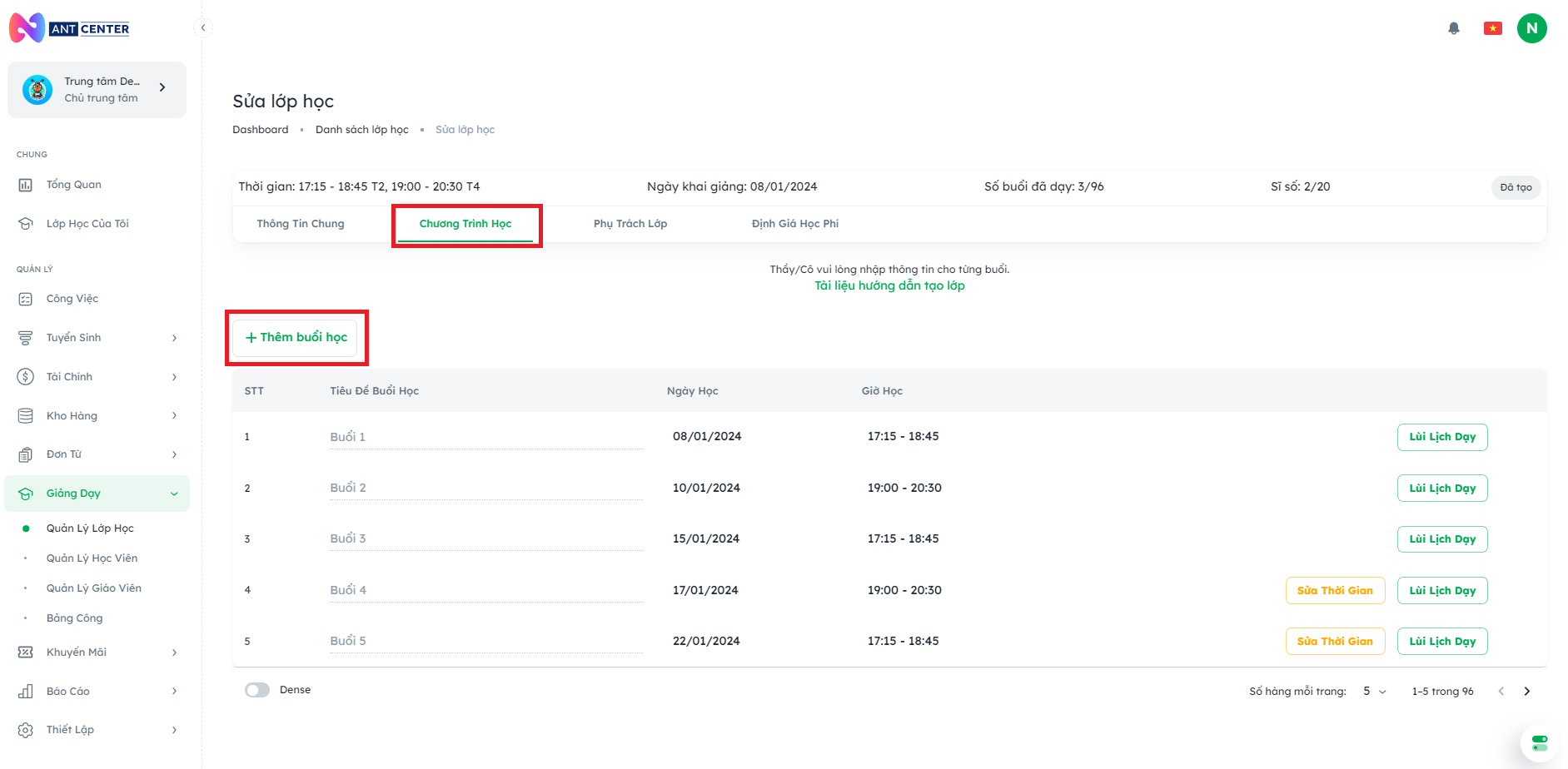Click the Công Việc sidebar icon
The height and width of the screenshot is (769, 1568).
(x=26, y=299)
